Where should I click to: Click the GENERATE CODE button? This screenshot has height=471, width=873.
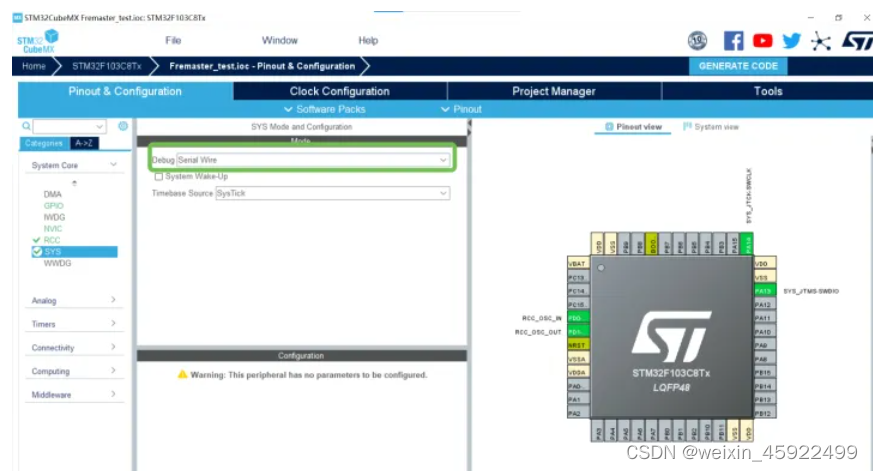738,66
